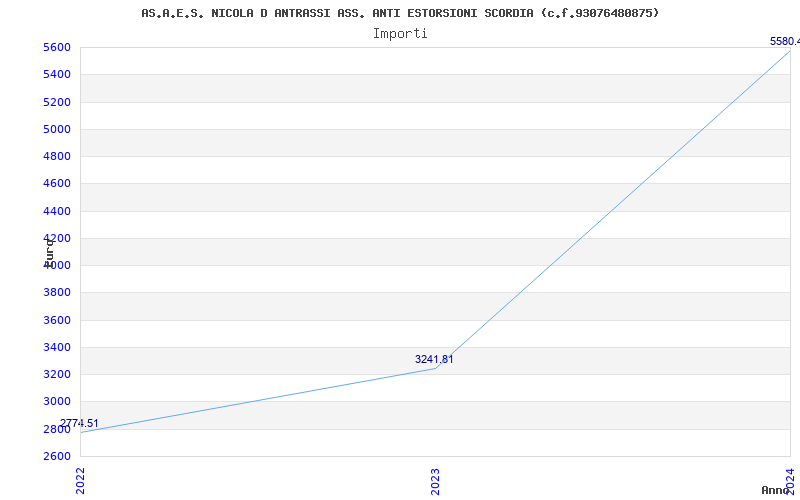Click the 3800 y-axis value
The image size is (800, 500).
click(x=57, y=292)
